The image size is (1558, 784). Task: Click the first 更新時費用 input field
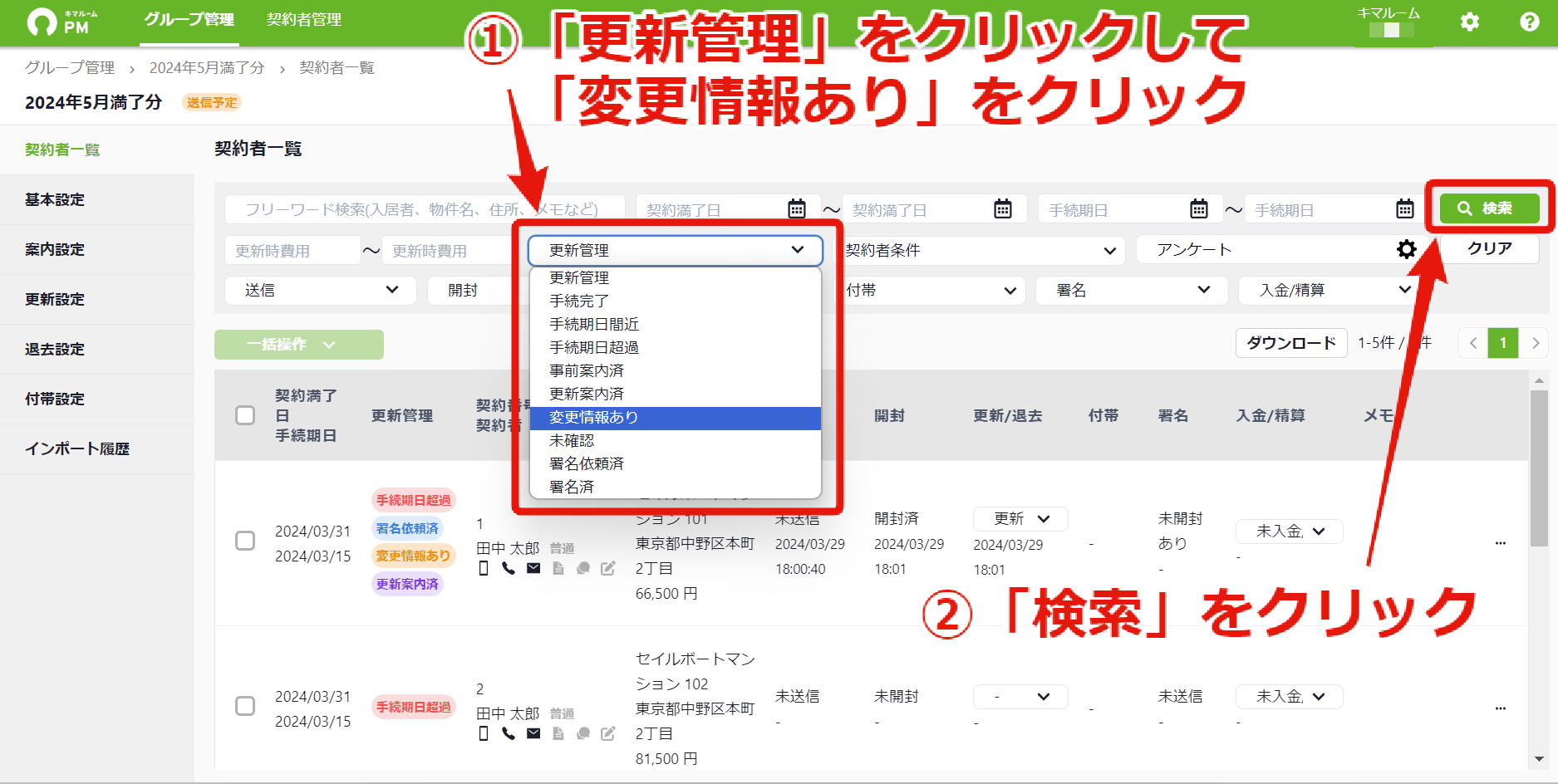(292, 250)
